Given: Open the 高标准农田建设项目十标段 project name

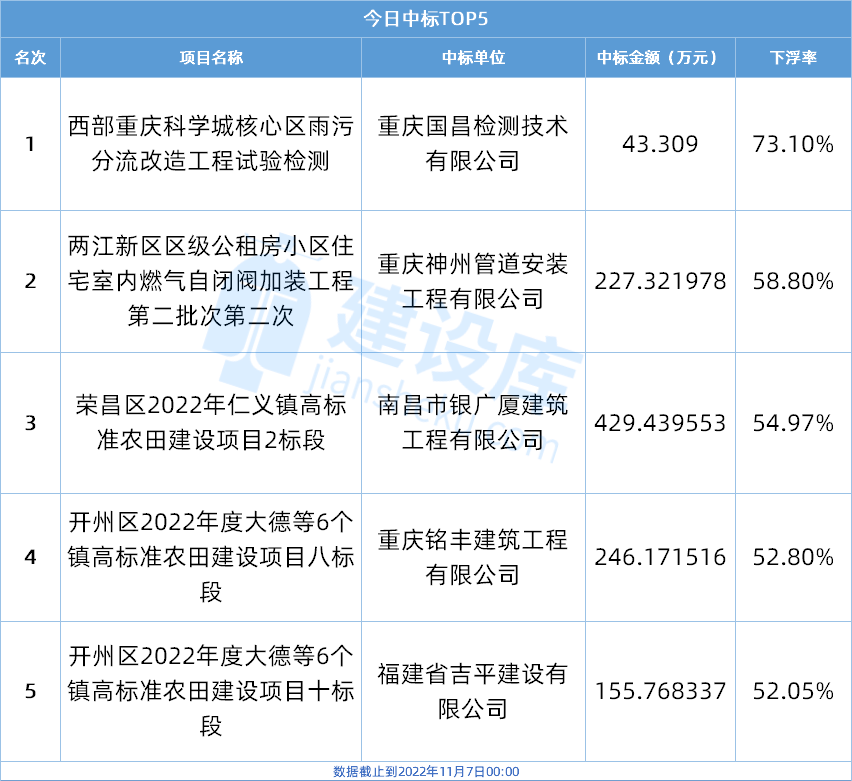Looking at the screenshot, I should [211, 691].
